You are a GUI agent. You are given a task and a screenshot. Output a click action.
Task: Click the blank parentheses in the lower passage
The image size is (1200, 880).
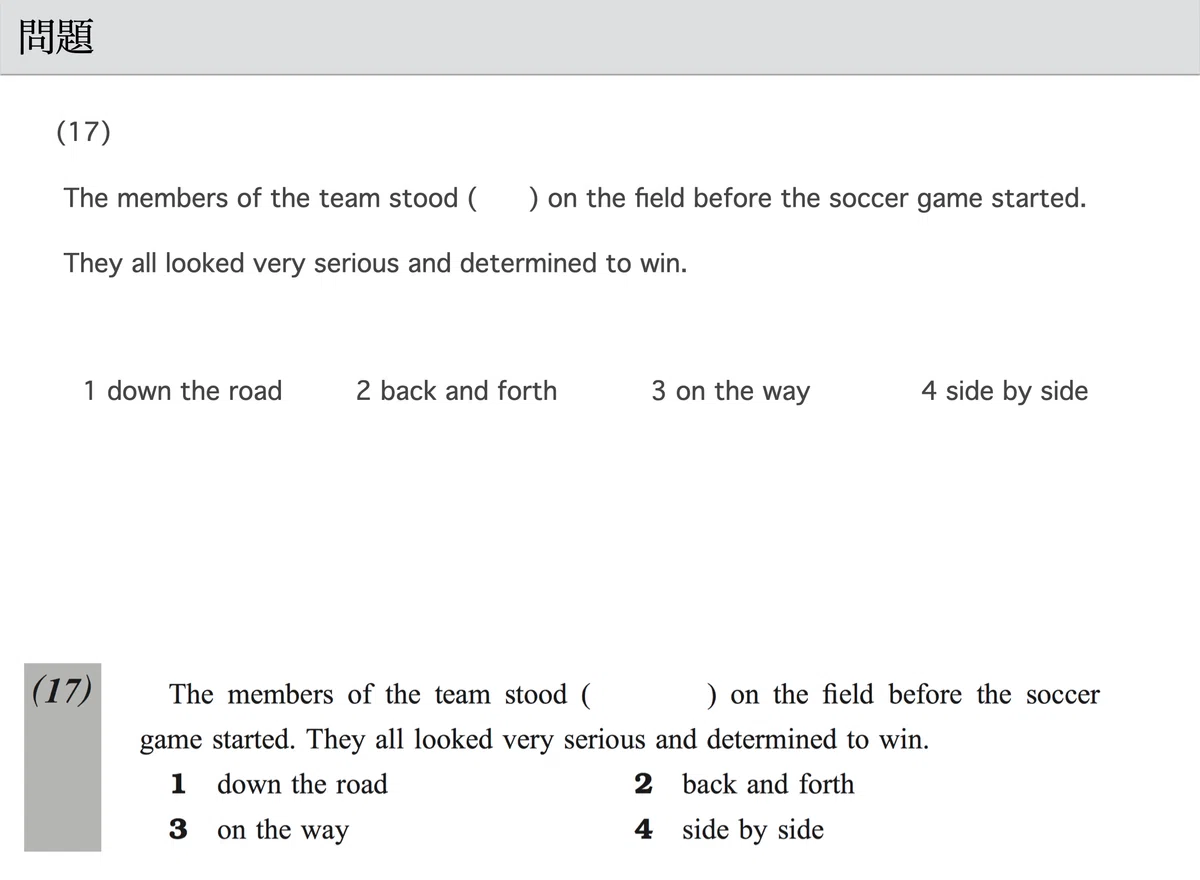[647, 694]
